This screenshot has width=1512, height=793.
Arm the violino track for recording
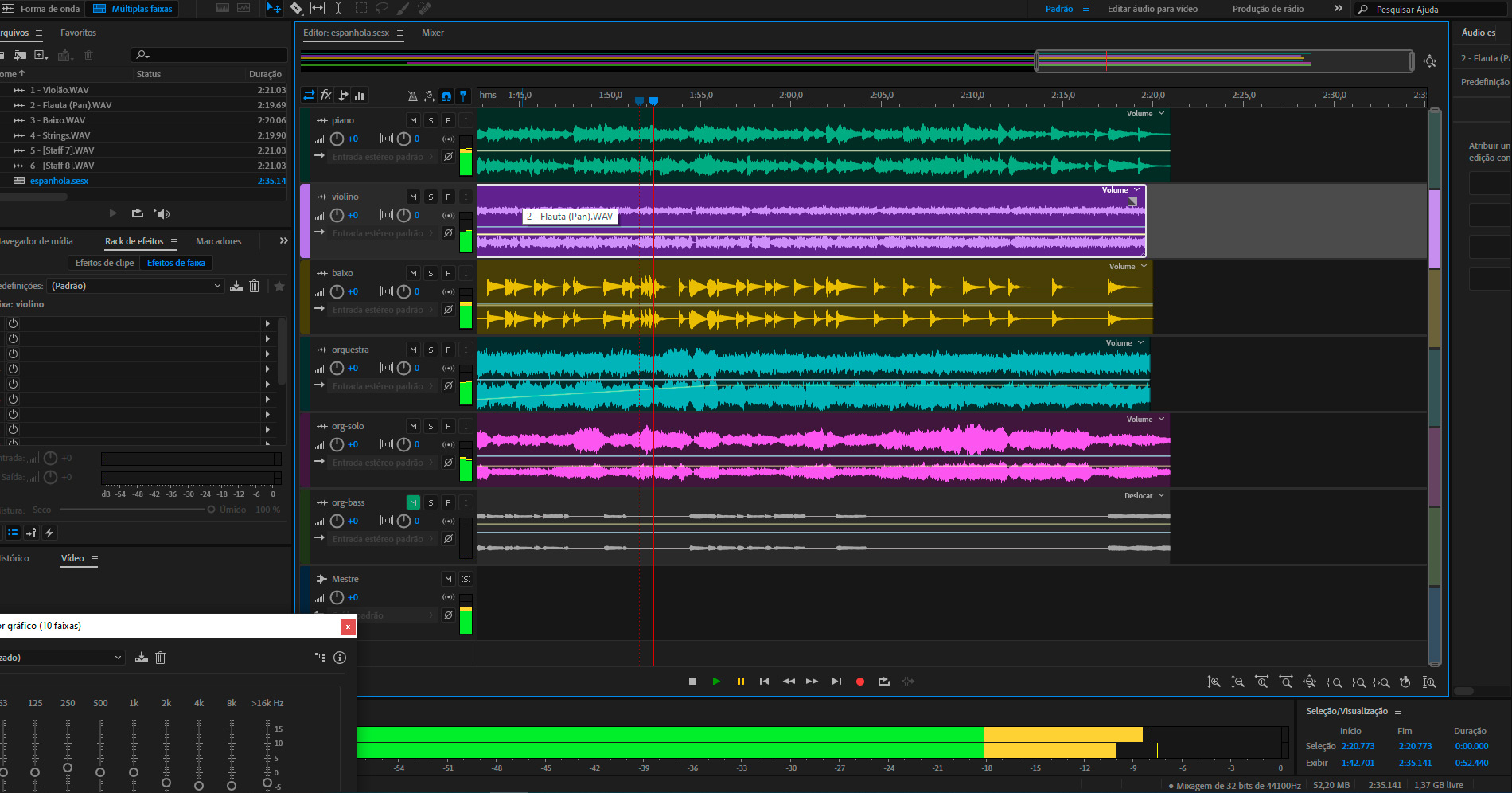coord(448,197)
